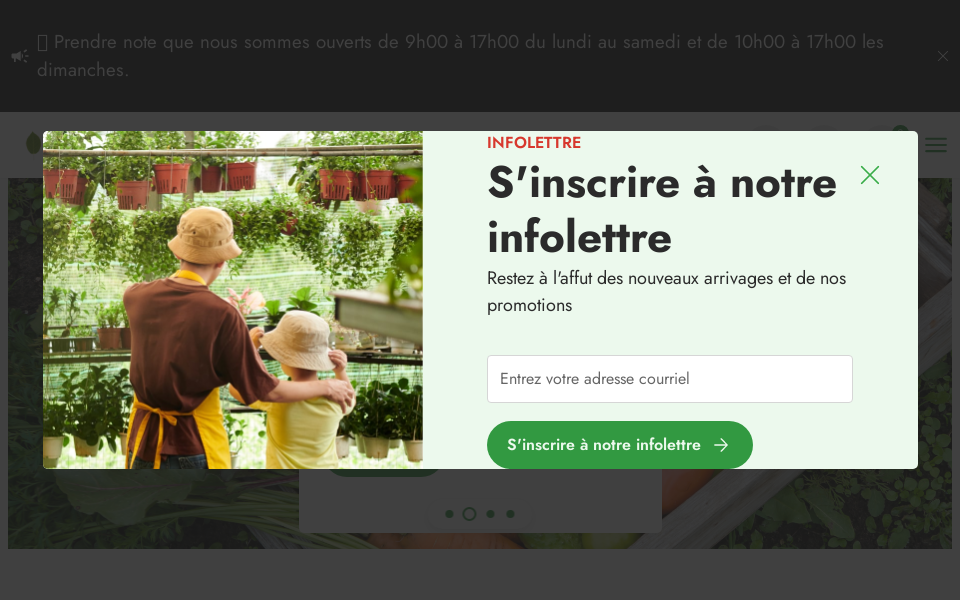
Task: Go to the third carousel slide dot
Action: coord(490,514)
